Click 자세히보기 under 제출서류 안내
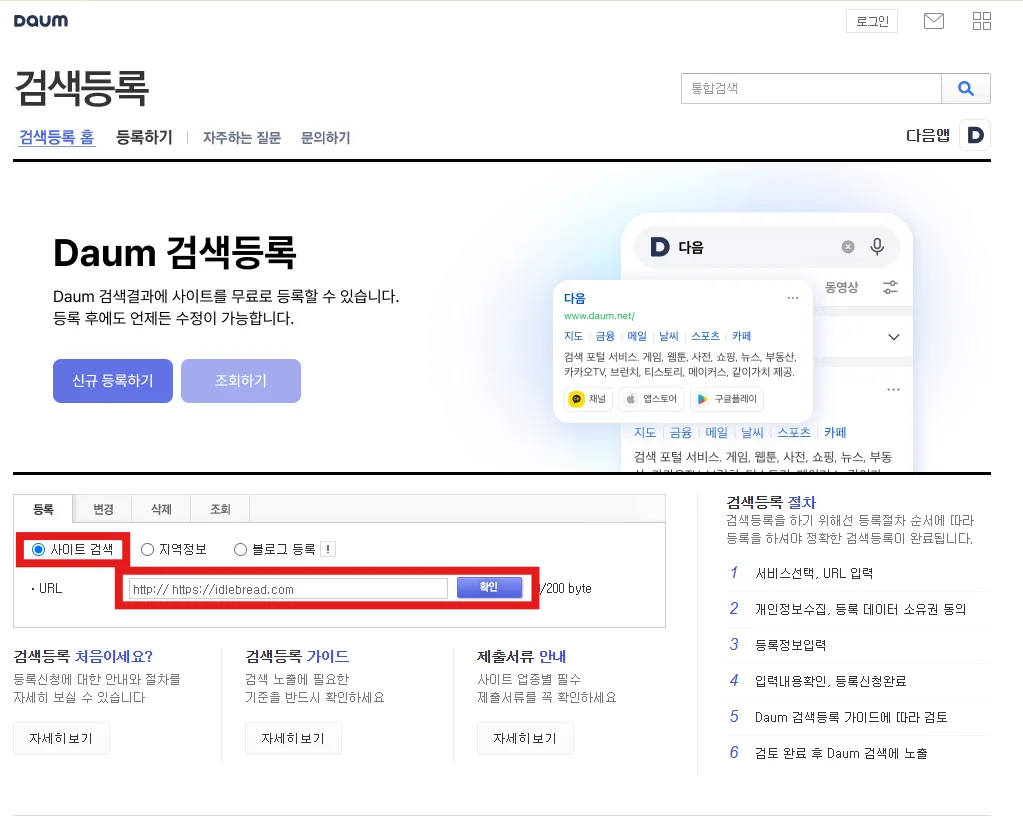The width and height of the screenshot is (1023, 821). coord(525,738)
